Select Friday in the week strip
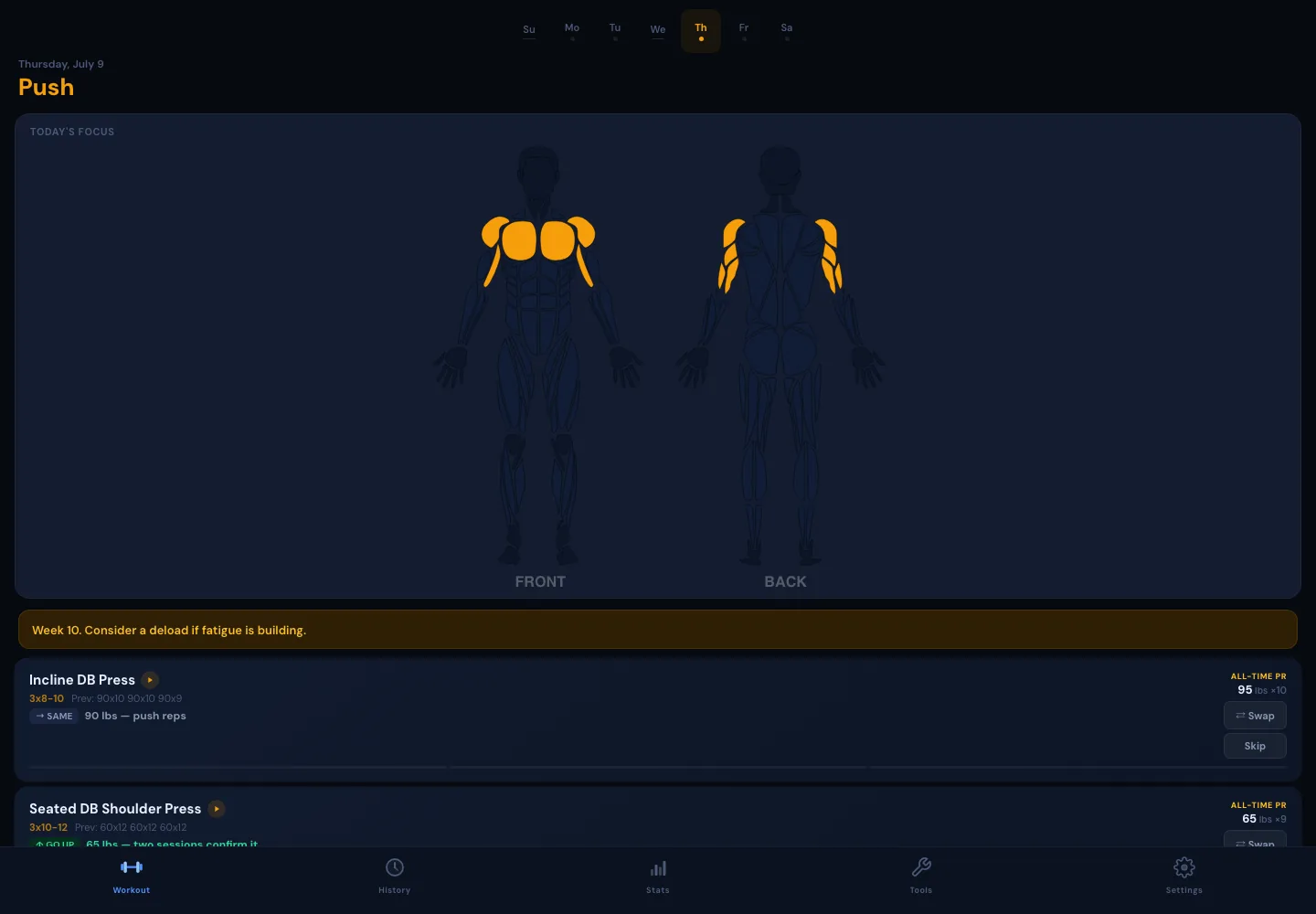 click(x=744, y=31)
